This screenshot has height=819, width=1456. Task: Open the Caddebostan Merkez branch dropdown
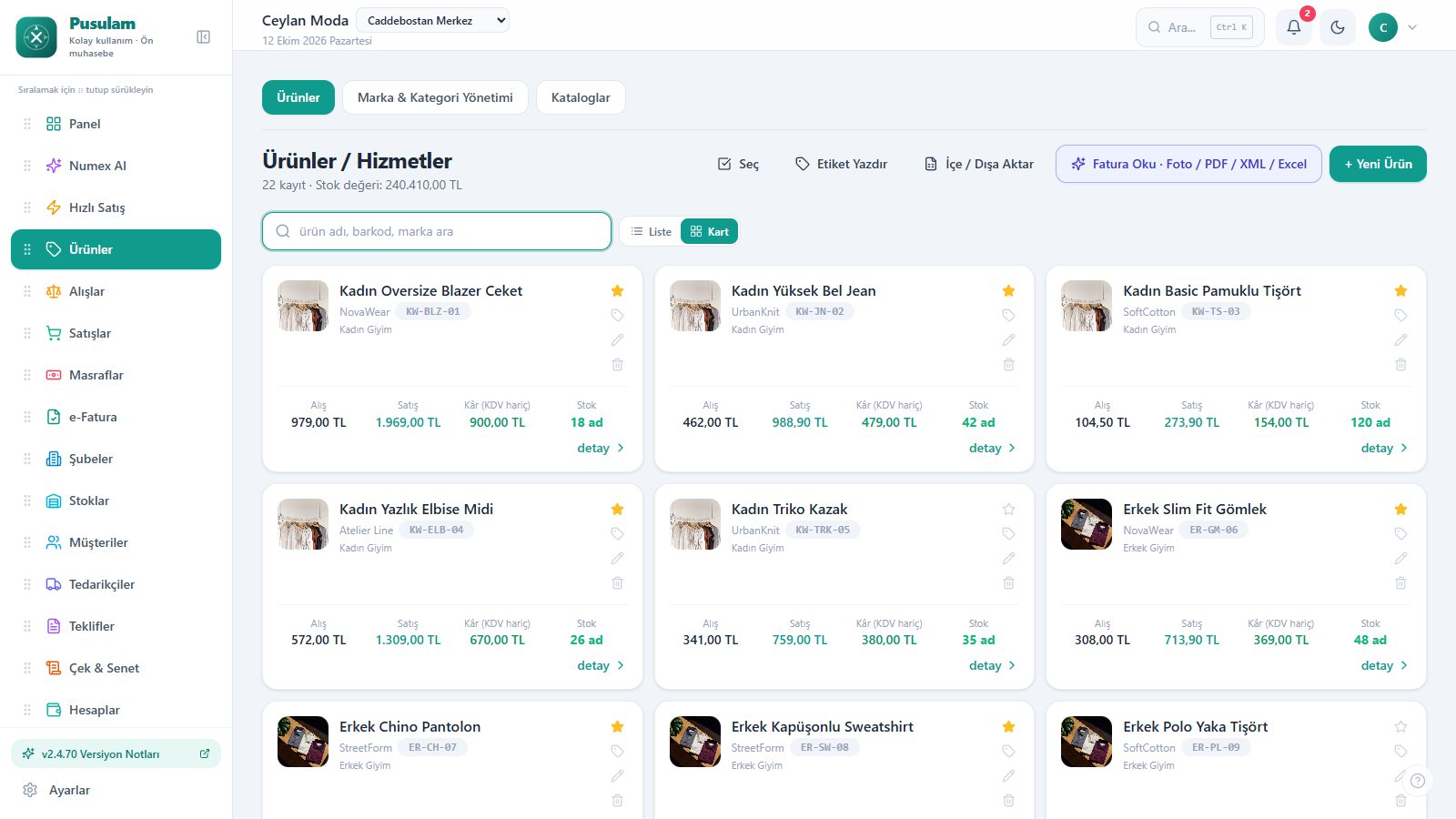[432, 20]
